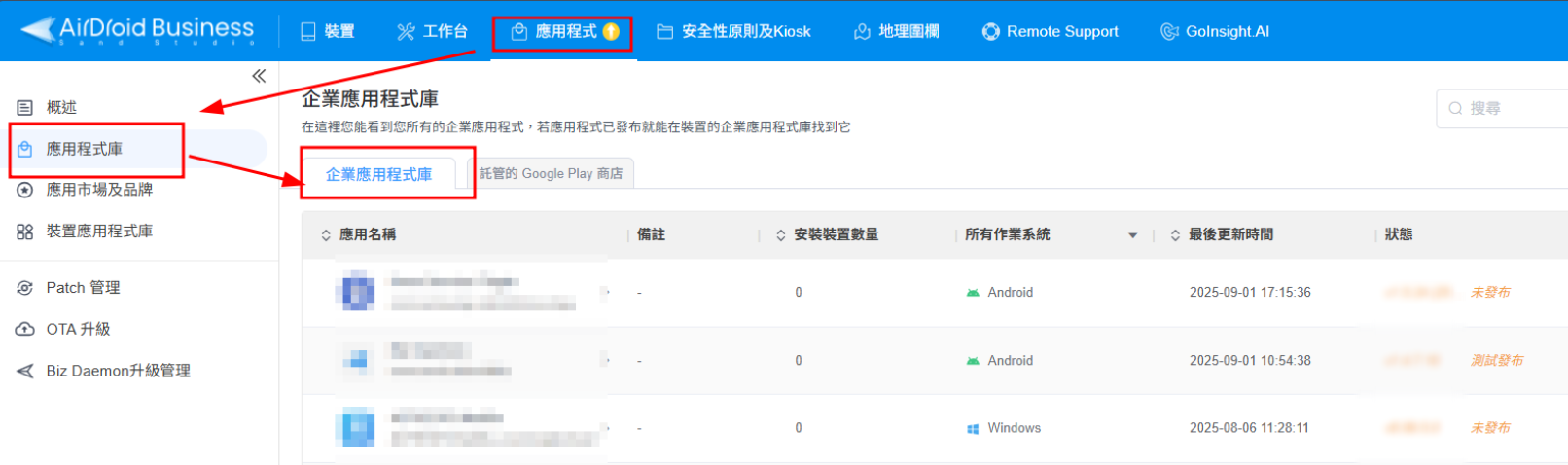Screen dimensions: 1568x465
Task: Click the 狀態 column header
Action: click(1399, 234)
